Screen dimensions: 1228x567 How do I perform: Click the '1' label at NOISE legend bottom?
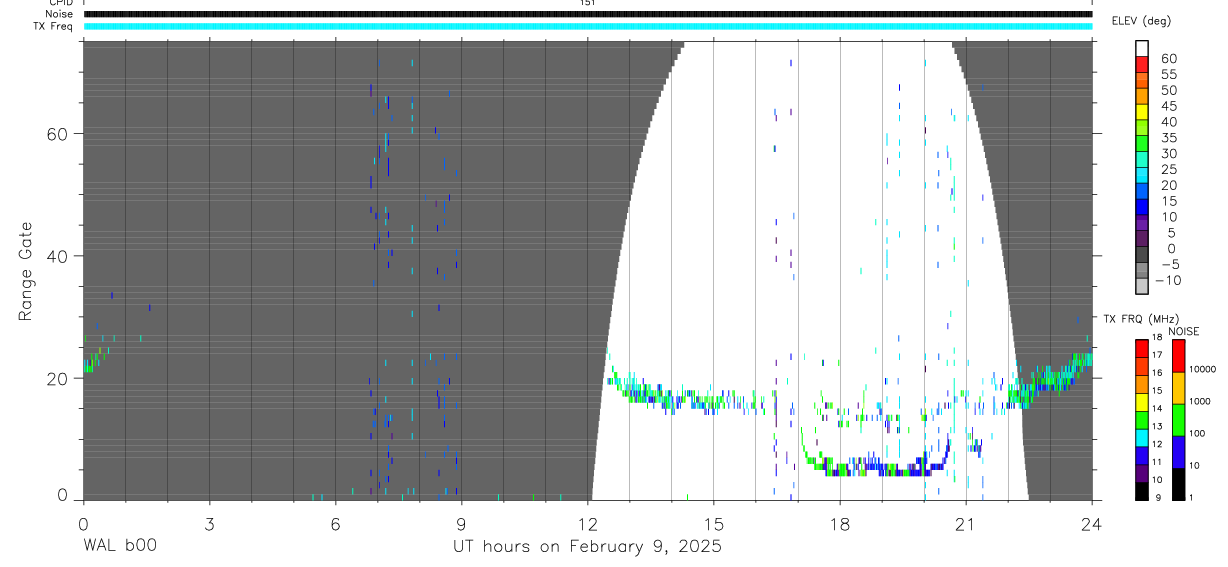[x=1192, y=497]
